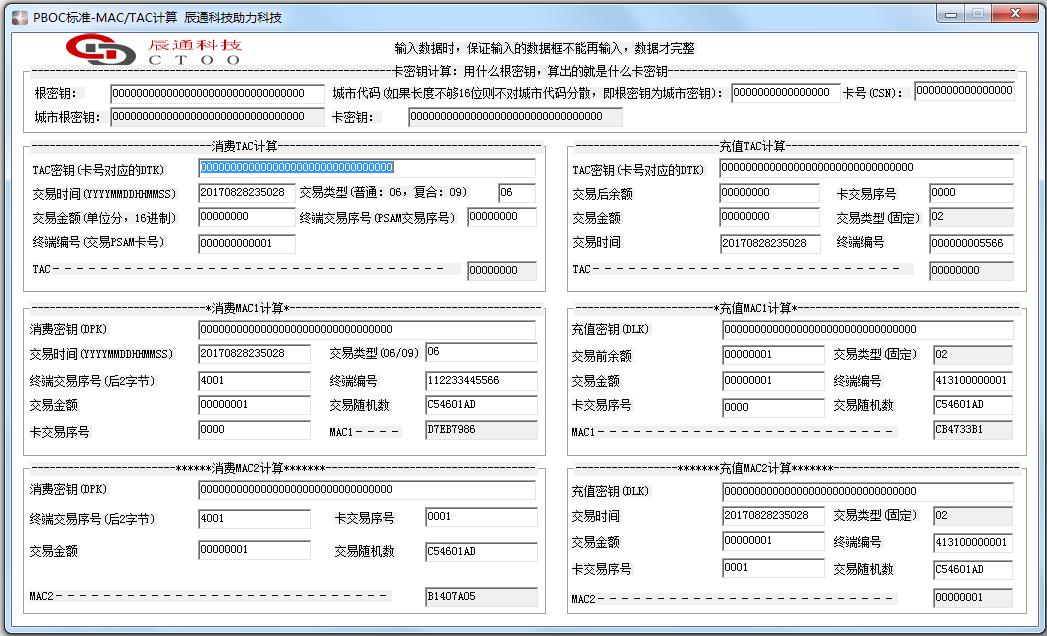
Task: Click 交易时间 field in 消费MAC1计算
Action: pyautogui.click(x=254, y=354)
